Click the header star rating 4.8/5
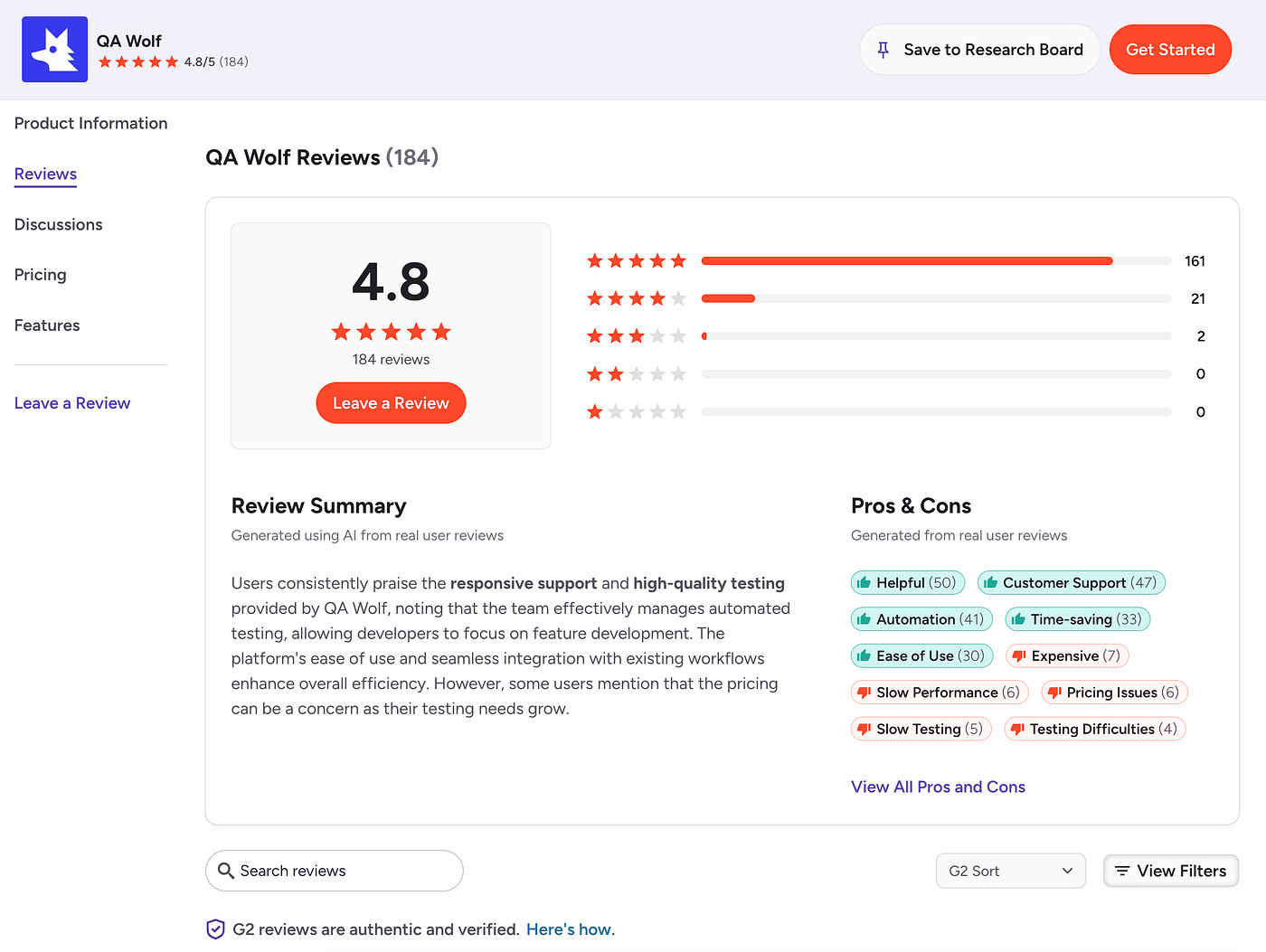Screen dimensions: 1266x952 coord(173,61)
